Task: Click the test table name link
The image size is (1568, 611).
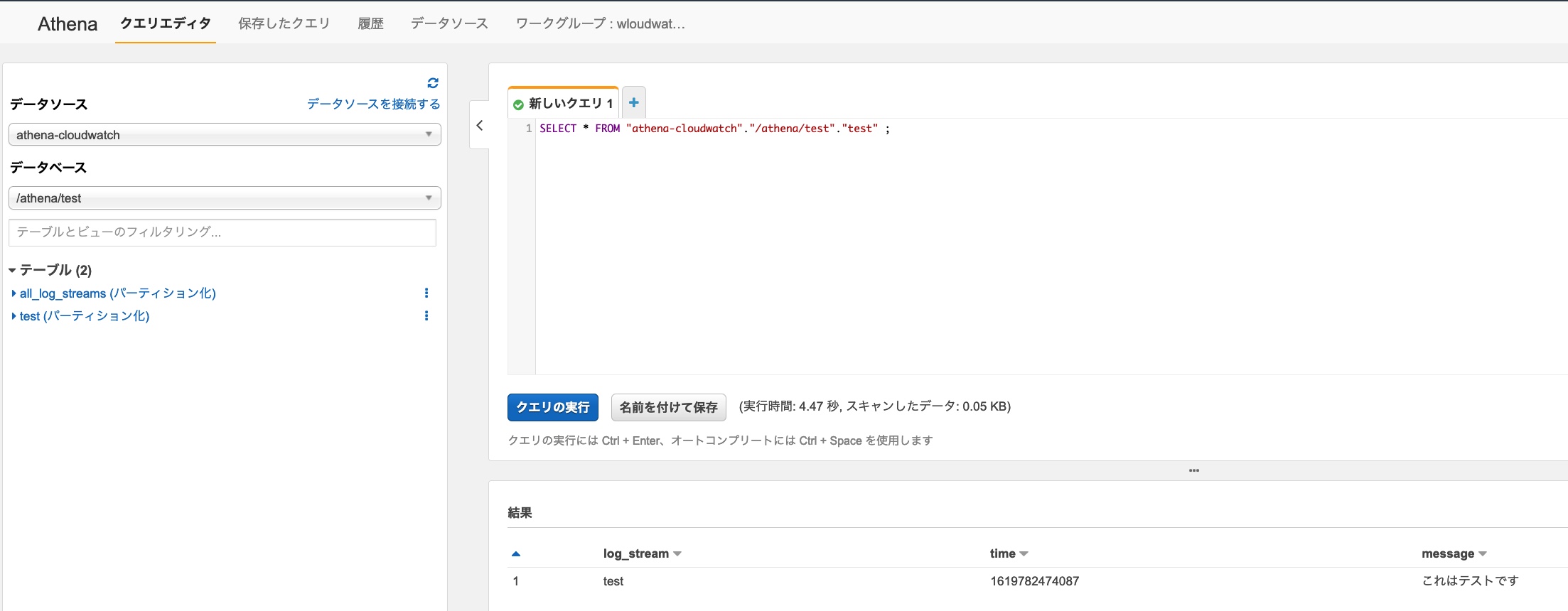Action: pos(85,316)
